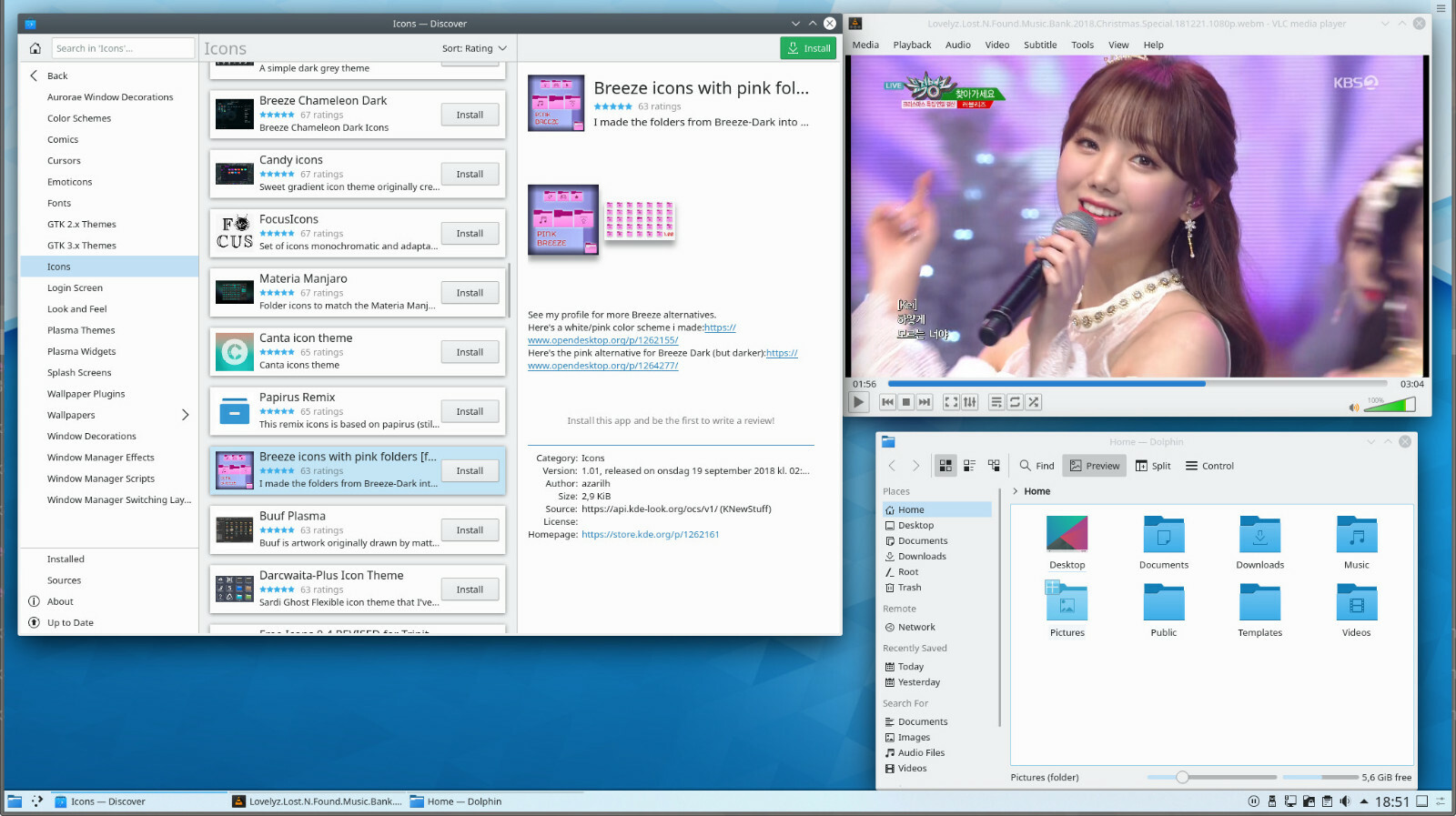The width and height of the screenshot is (1456, 816).
Task: Toggle Split view in Dolphin
Action: [x=1153, y=466]
